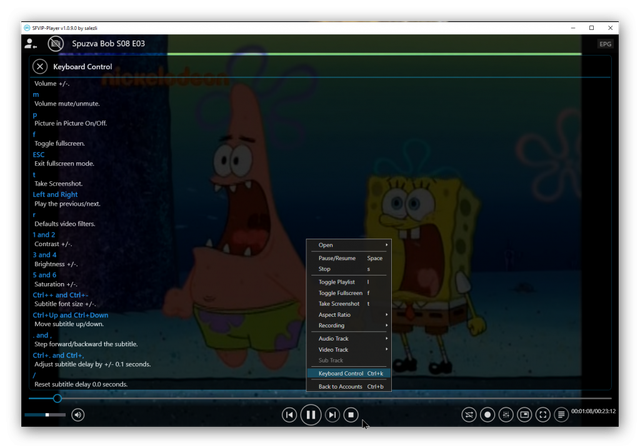Screen dimensions: 640x448
Task: Click 'Reset subtitle delay 0.0 seconds.' text
Action: pos(81,384)
